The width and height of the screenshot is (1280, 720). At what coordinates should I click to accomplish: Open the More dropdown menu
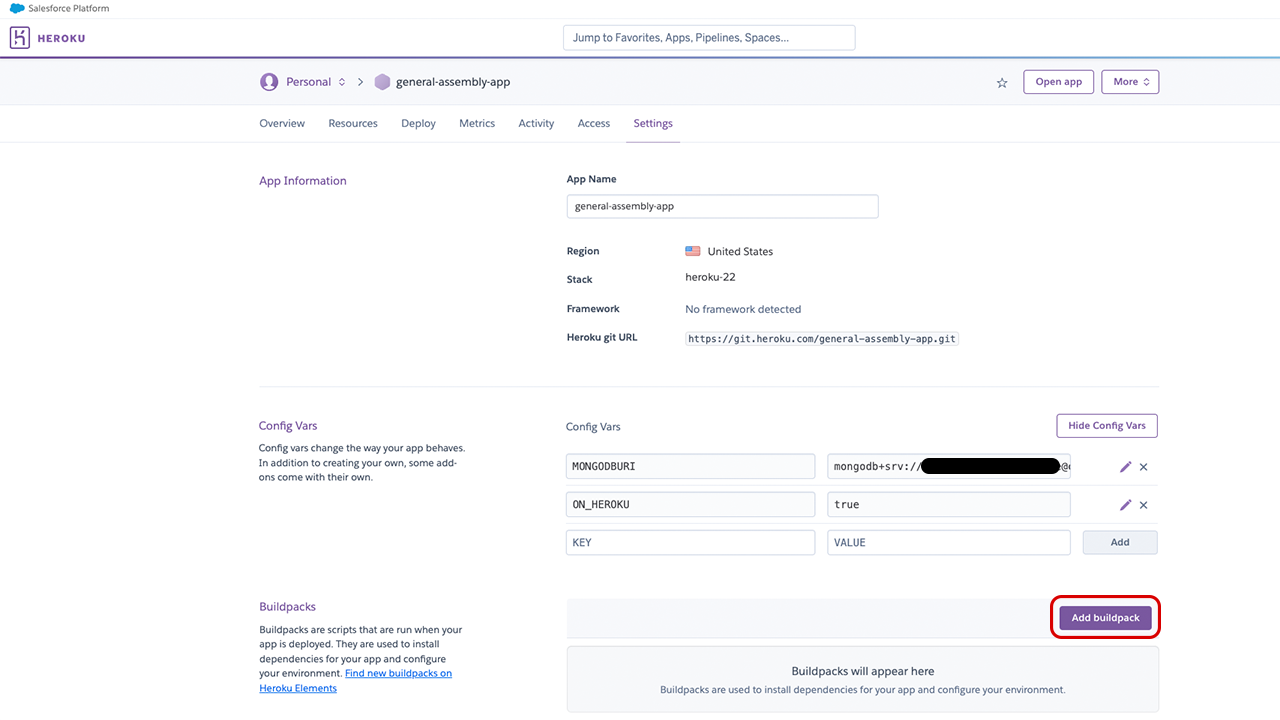[1130, 82]
